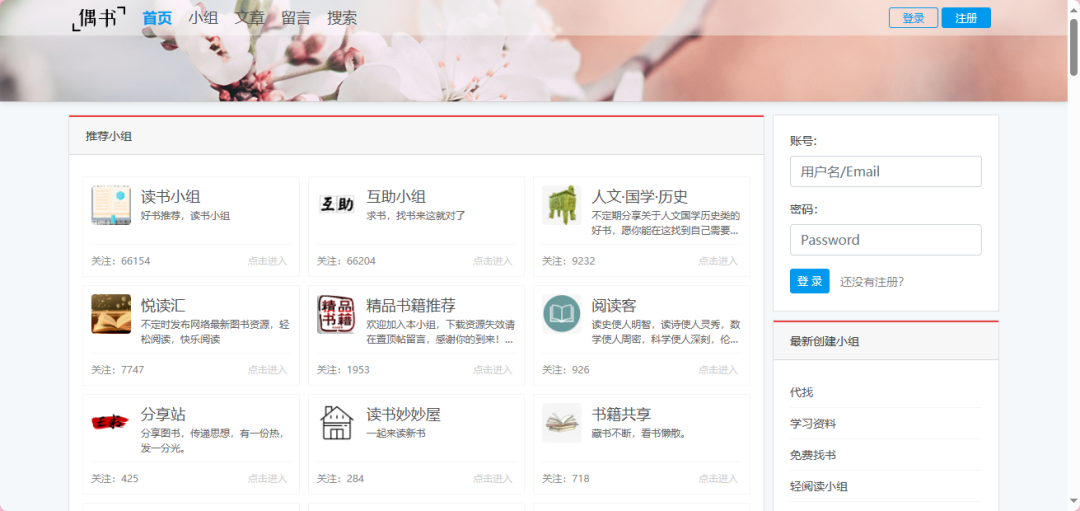
Task: Click the 关注:66204 follower count
Action: coord(346,261)
